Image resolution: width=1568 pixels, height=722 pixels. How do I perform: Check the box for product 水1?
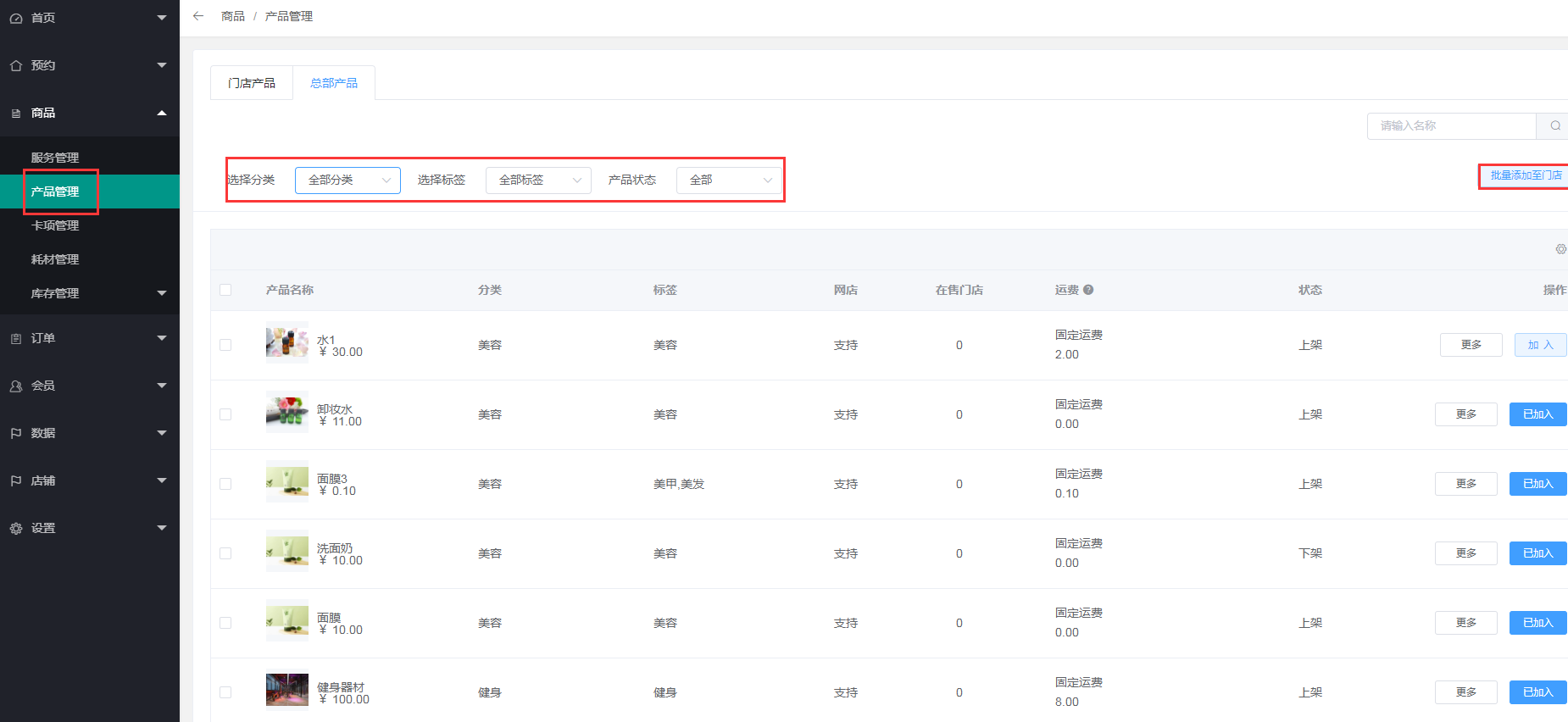(225, 345)
